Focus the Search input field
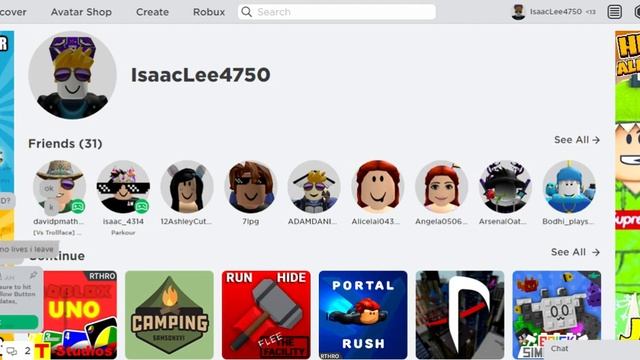Image resolution: width=640 pixels, height=360 pixels. pos(337,12)
